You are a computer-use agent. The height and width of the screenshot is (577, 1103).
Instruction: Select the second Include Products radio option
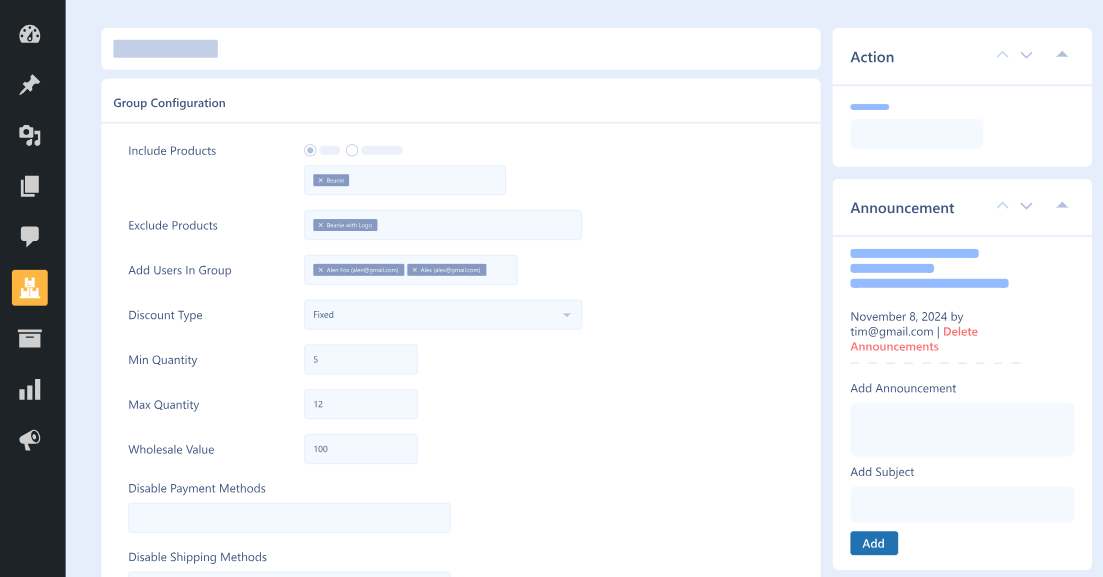click(x=352, y=150)
